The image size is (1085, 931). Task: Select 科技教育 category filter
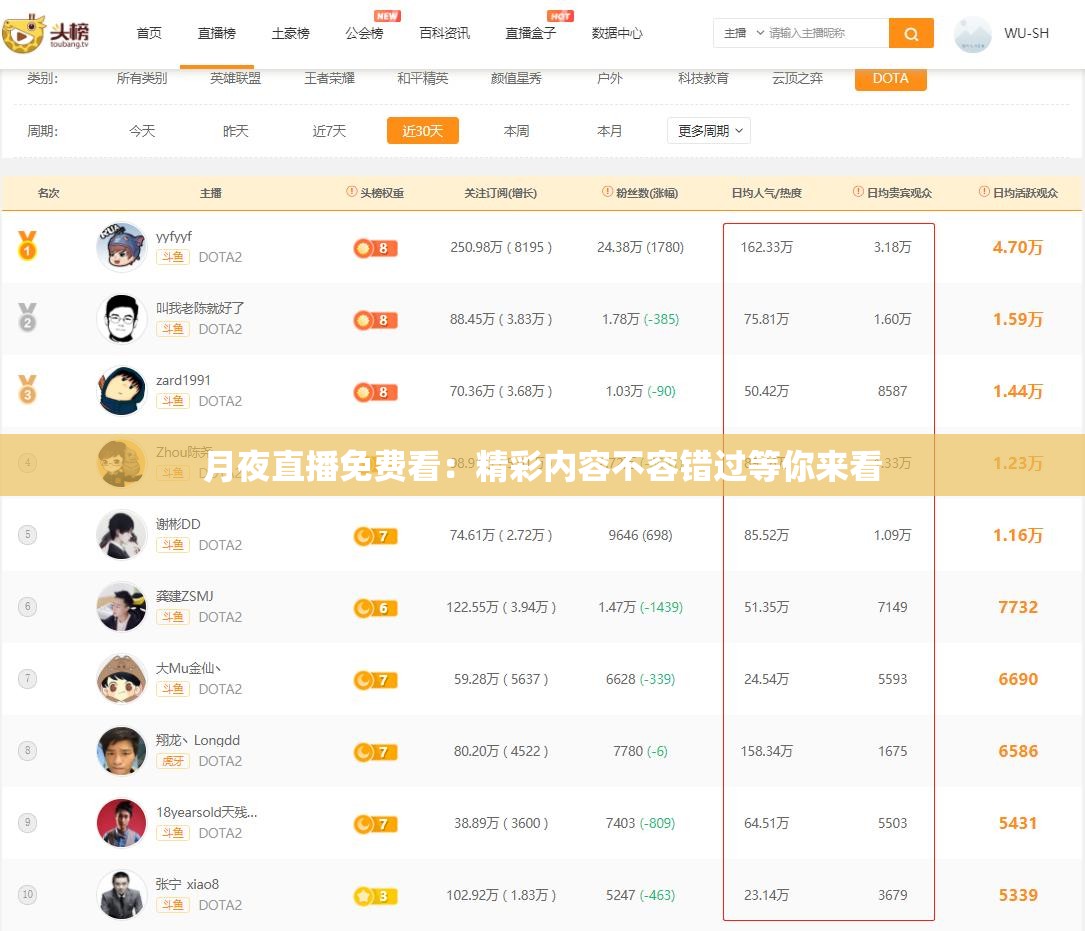click(704, 78)
